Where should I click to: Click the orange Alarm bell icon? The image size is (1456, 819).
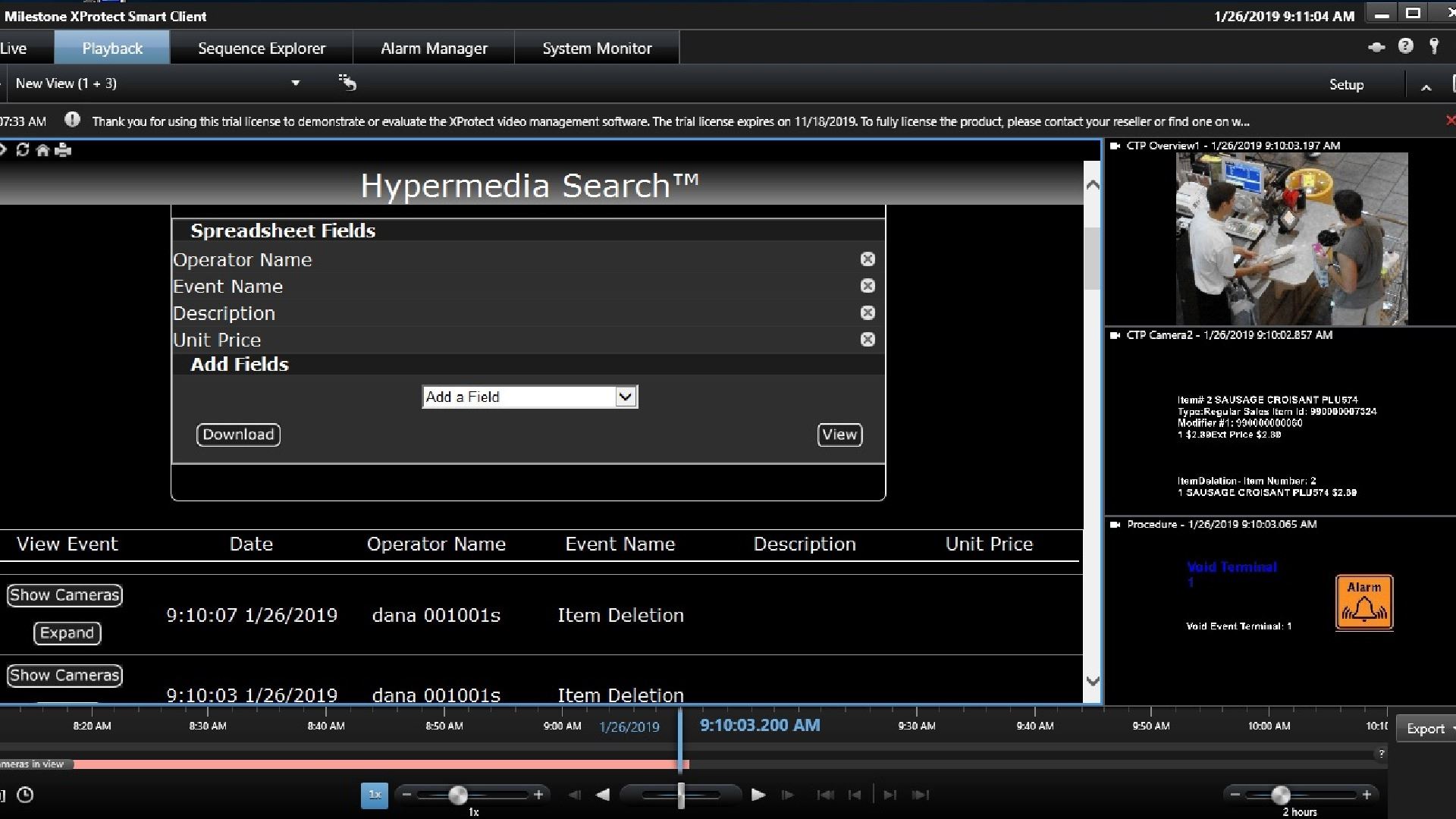tap(1364, 603)
